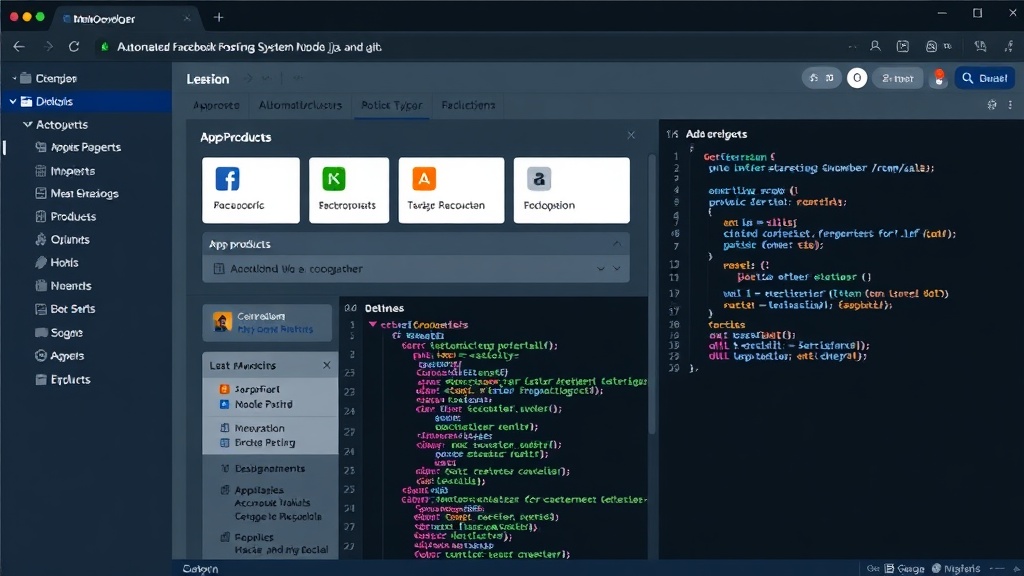
Task: Select the Meuration list item
Action: [x=259, y=428]
